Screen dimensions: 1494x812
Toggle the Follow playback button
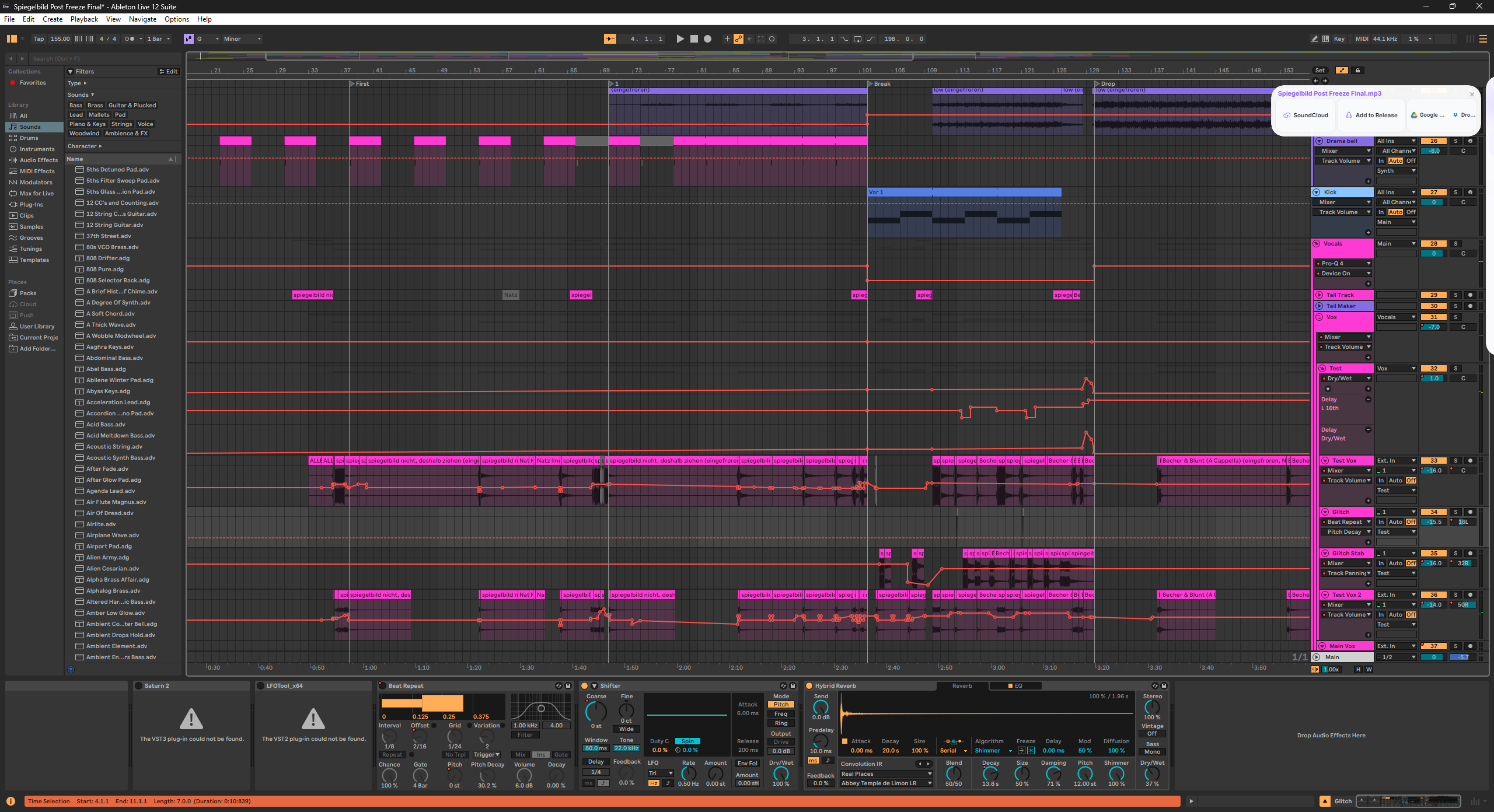(610, 39)
